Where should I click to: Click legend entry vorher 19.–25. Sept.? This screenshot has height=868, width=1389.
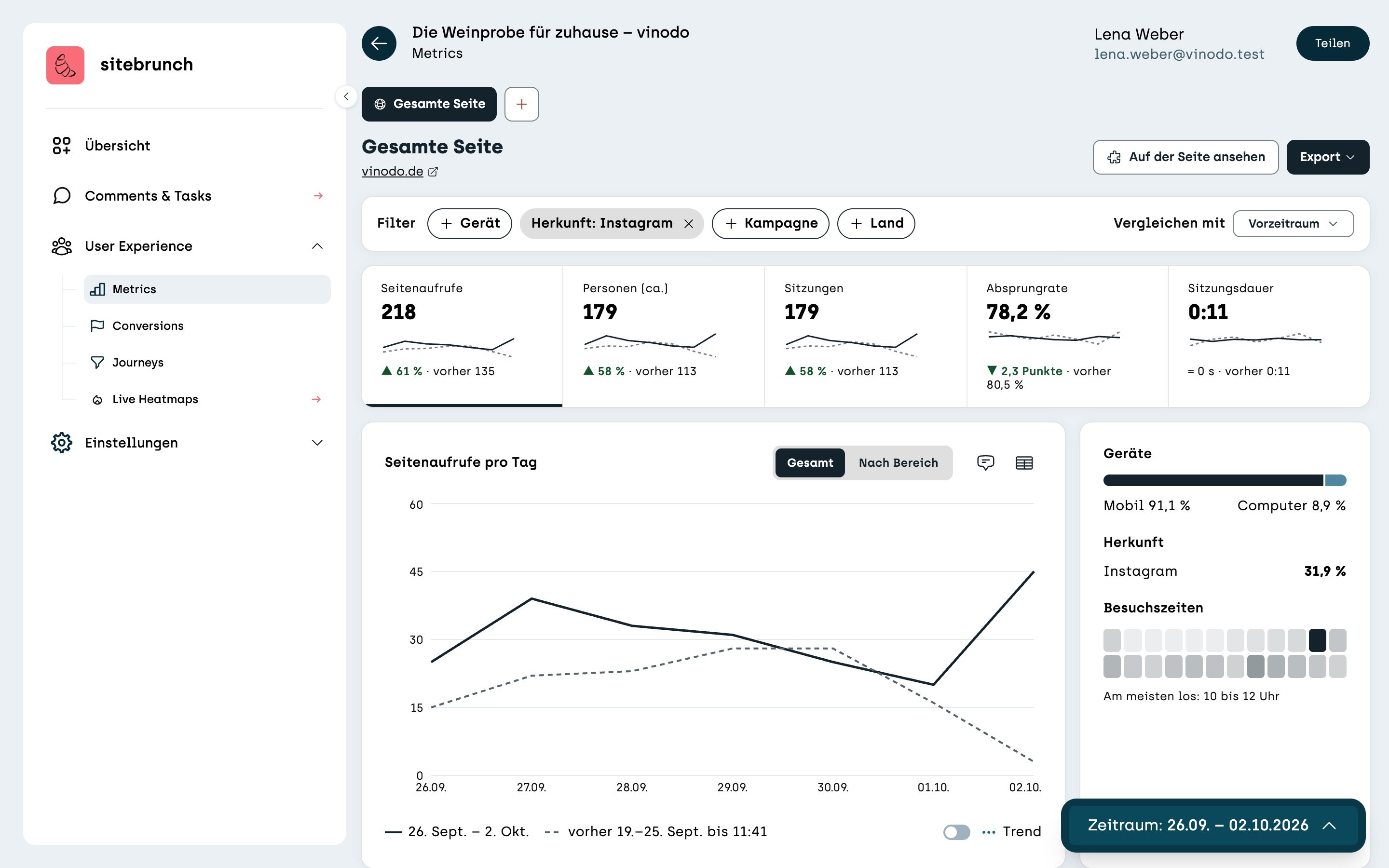[x=655, y=832]
